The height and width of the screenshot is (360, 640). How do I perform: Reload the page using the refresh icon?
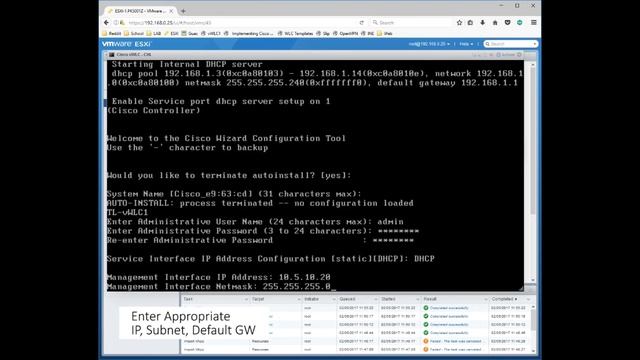(x=362, y=23)
